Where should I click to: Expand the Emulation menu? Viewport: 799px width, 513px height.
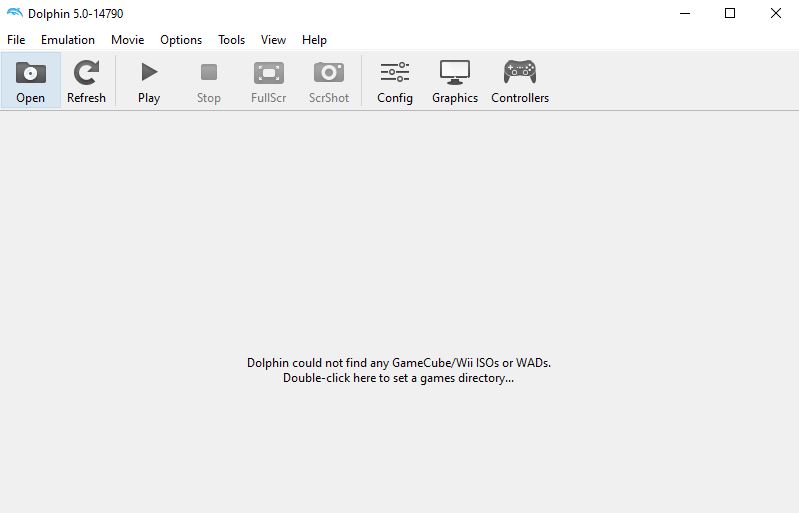click(68, 40)
